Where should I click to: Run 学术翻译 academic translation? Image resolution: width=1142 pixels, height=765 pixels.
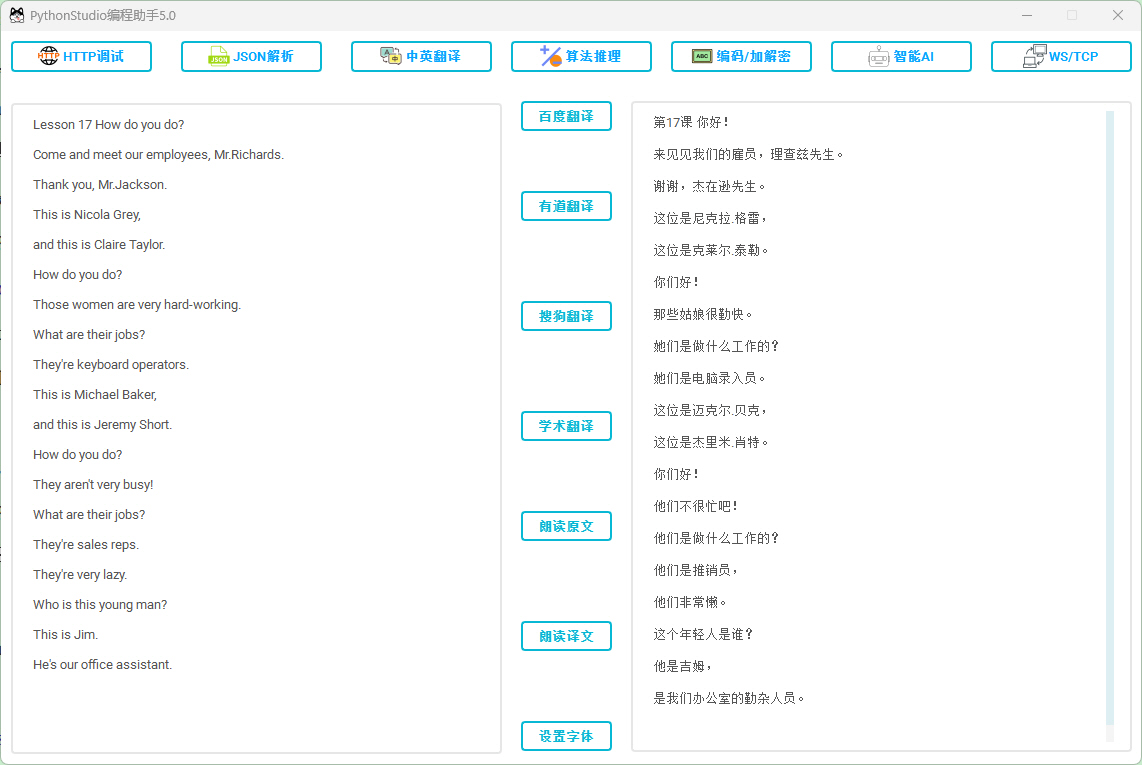[566, 426]
